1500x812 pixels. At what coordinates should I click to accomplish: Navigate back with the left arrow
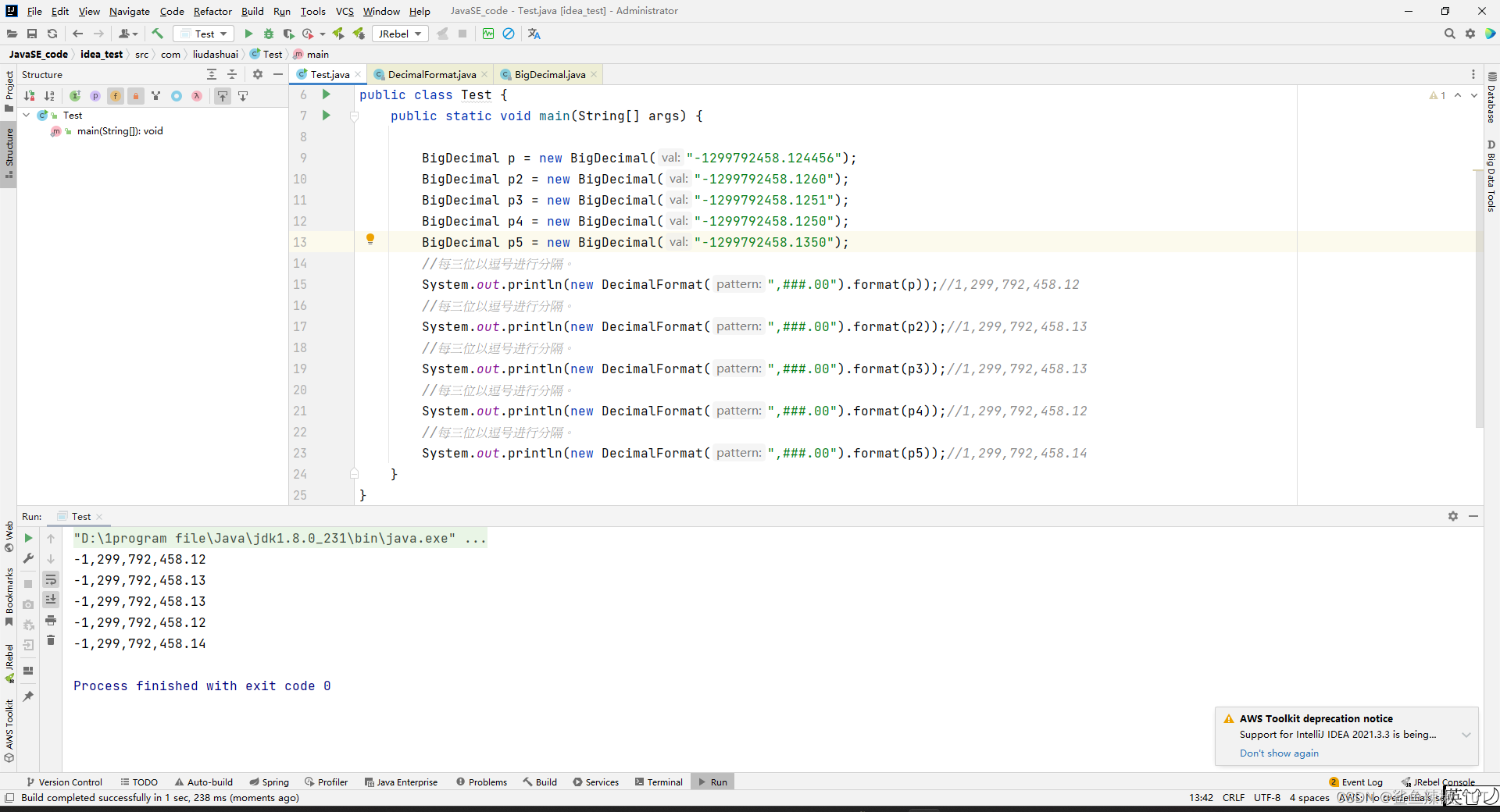[x=77, y=34]
